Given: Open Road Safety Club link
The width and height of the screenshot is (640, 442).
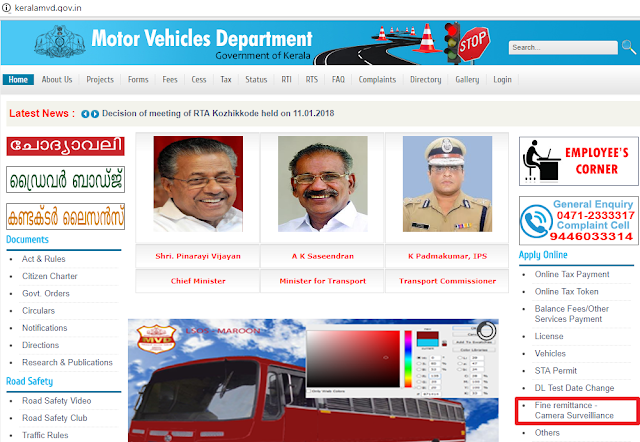Looking at the screenshot, I should (x=55, y=418).
